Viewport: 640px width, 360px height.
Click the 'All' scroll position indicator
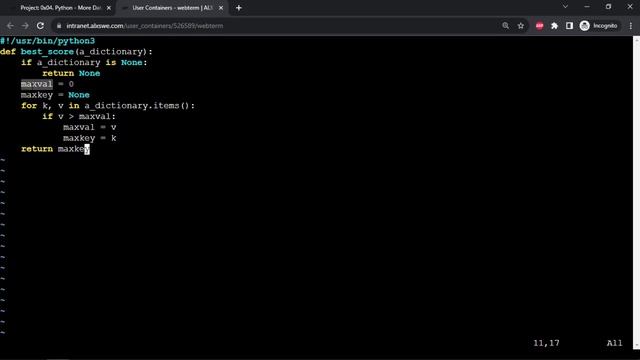click(614, 343)
